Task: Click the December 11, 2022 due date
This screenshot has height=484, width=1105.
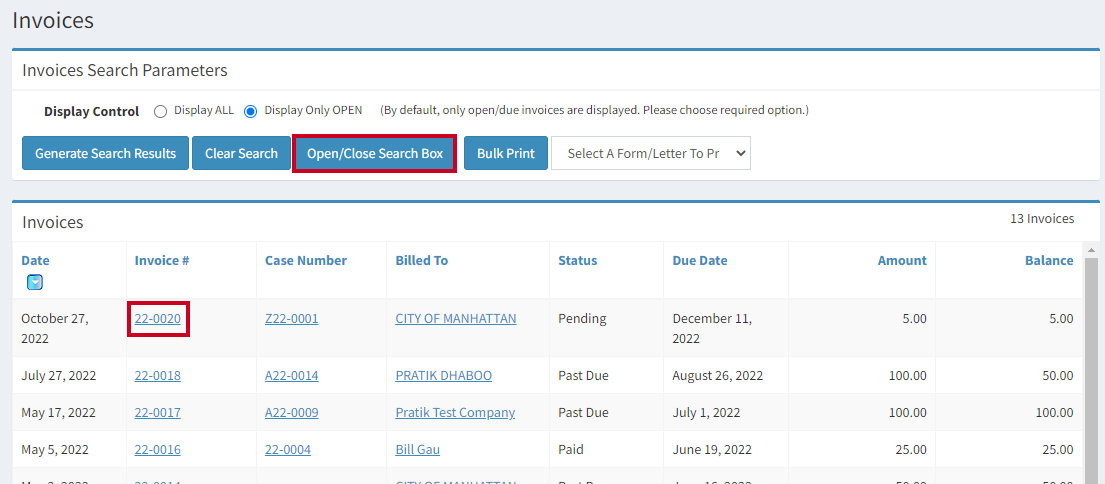Action: [x=712, y=328]
